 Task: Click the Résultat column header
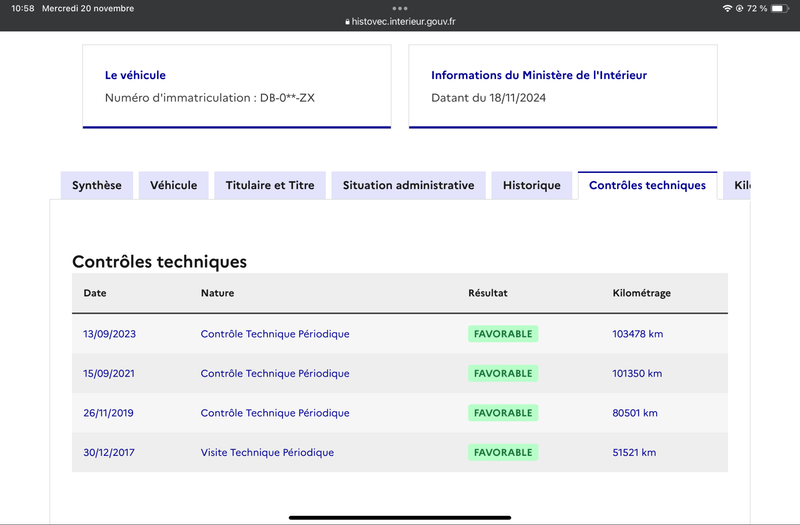pyautogui.click(x=488, y=293)
